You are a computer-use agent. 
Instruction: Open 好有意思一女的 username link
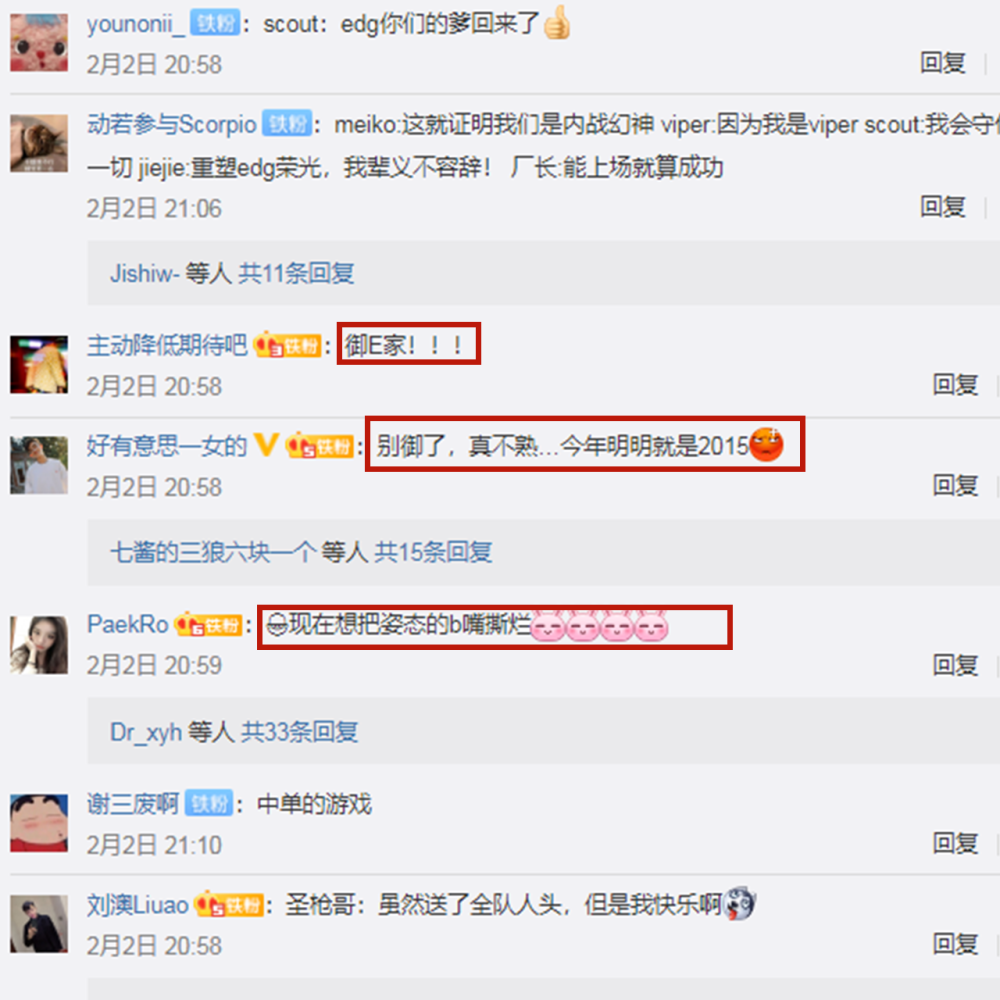pos(166,446)
